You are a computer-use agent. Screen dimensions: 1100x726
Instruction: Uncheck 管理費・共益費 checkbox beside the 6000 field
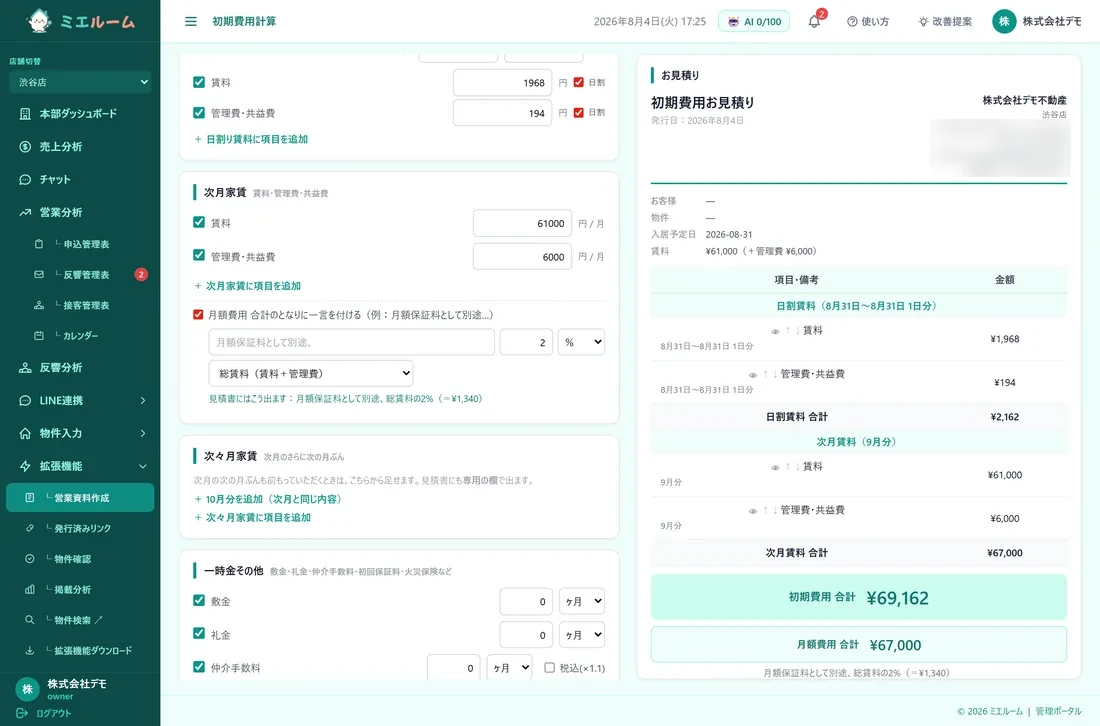coord(199,255)
